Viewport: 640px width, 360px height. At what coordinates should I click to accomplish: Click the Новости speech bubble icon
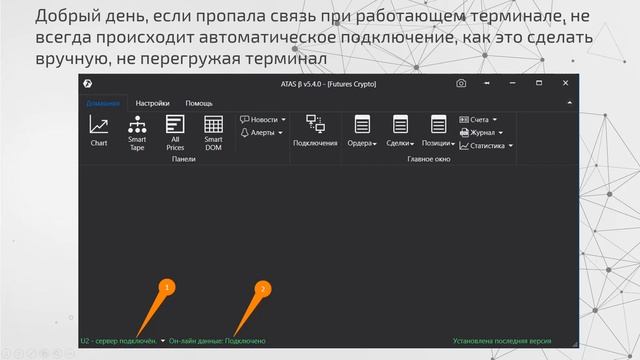[244, 119]
